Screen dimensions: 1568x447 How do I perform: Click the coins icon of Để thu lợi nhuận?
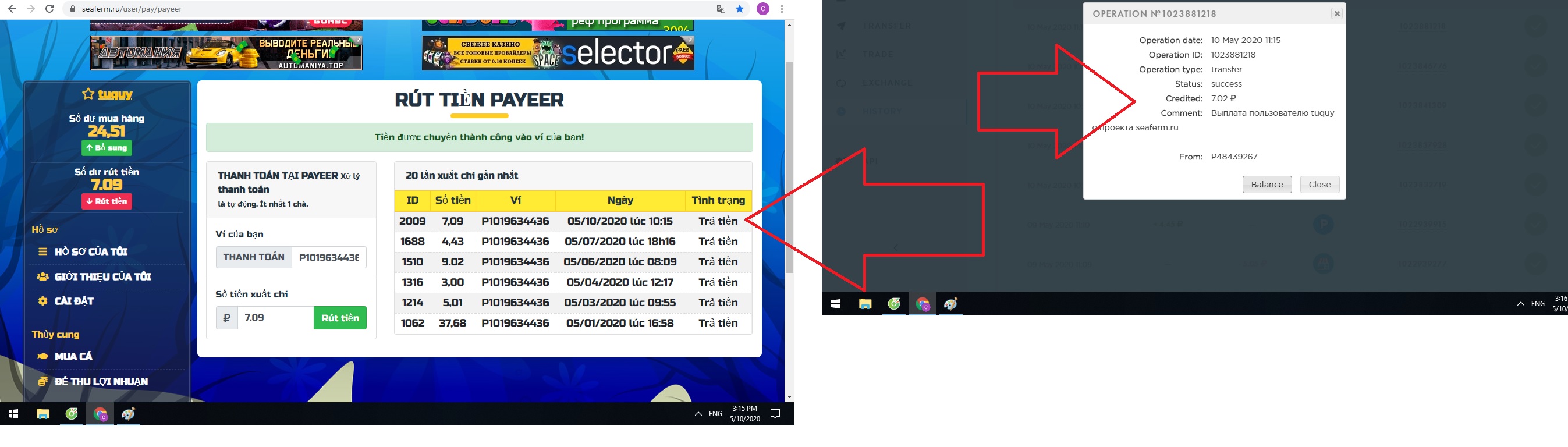pyautogui.click(x=42, y=381)
